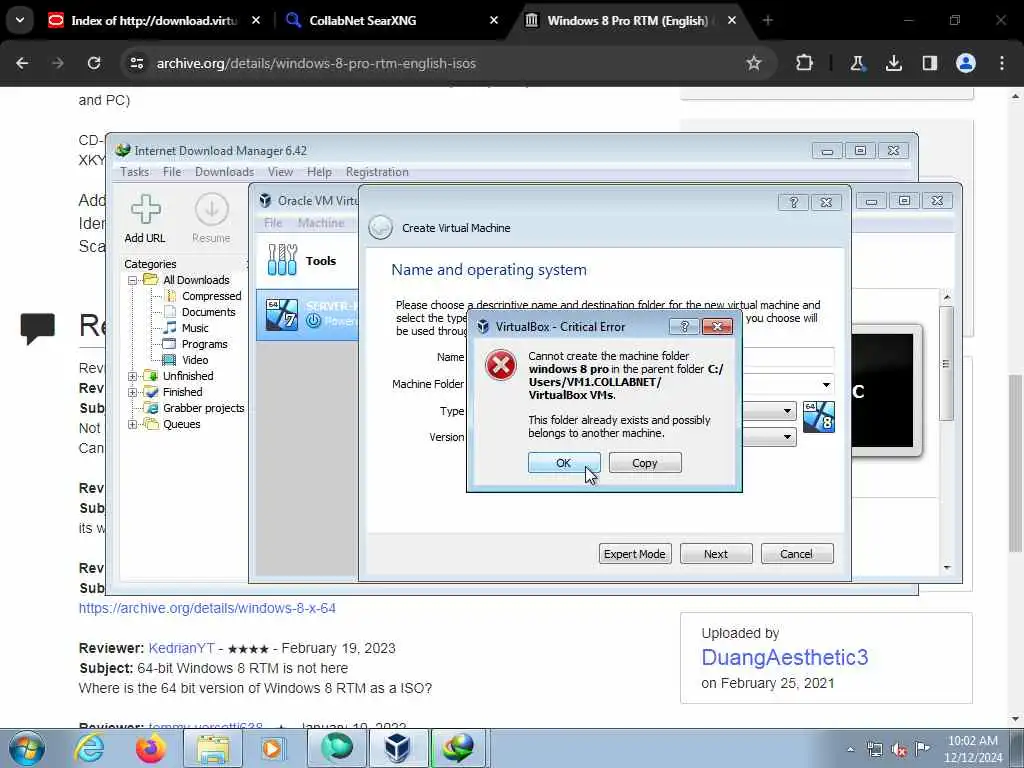1024x768 pixels.
Task: Open Internet Explorer from taskbar
Action: click(x=89, y=748)
